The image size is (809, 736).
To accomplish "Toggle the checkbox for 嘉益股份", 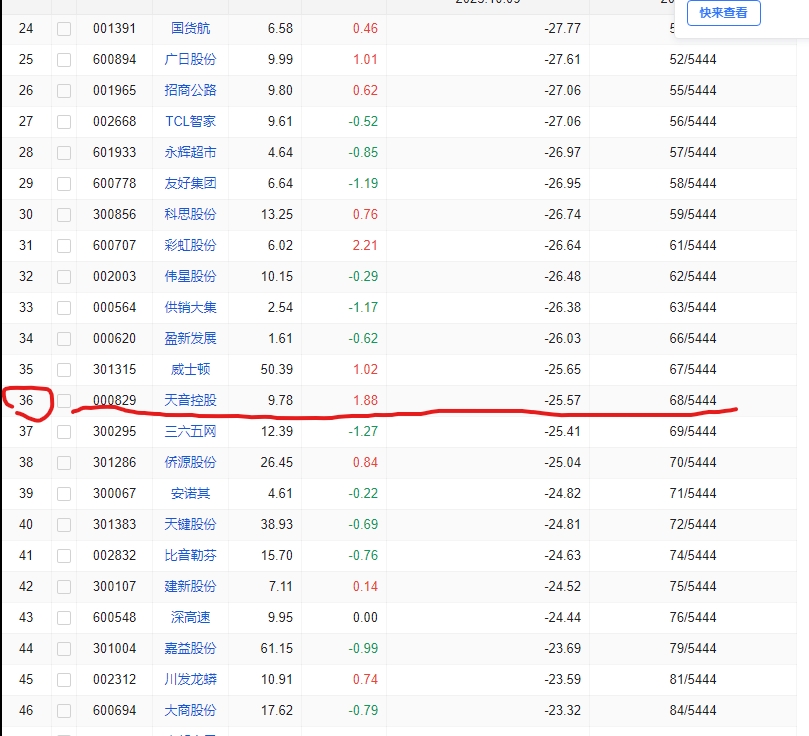I will [x=64, y=649].
